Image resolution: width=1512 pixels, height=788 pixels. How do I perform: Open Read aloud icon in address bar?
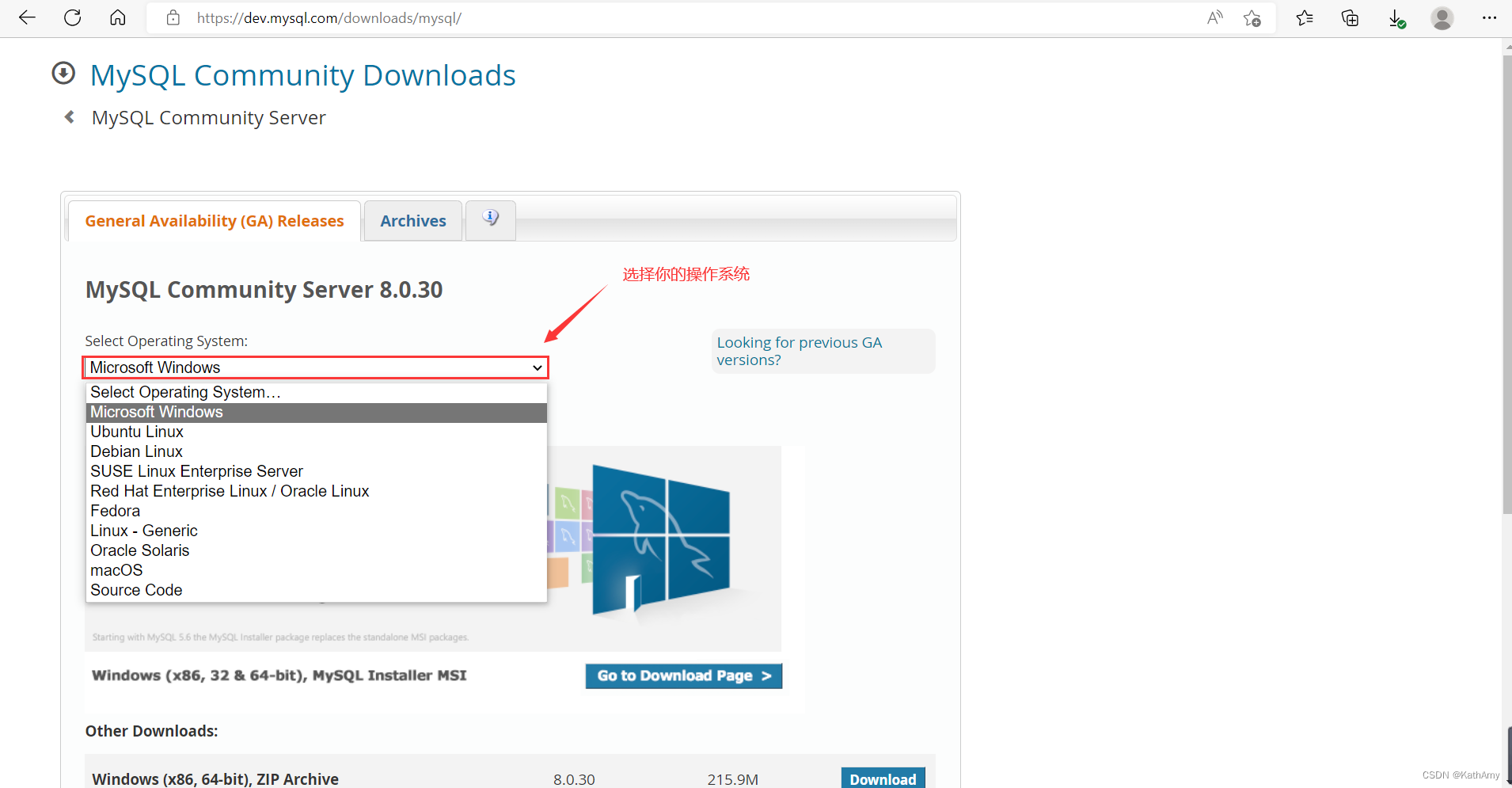(x=1214, y=17)
